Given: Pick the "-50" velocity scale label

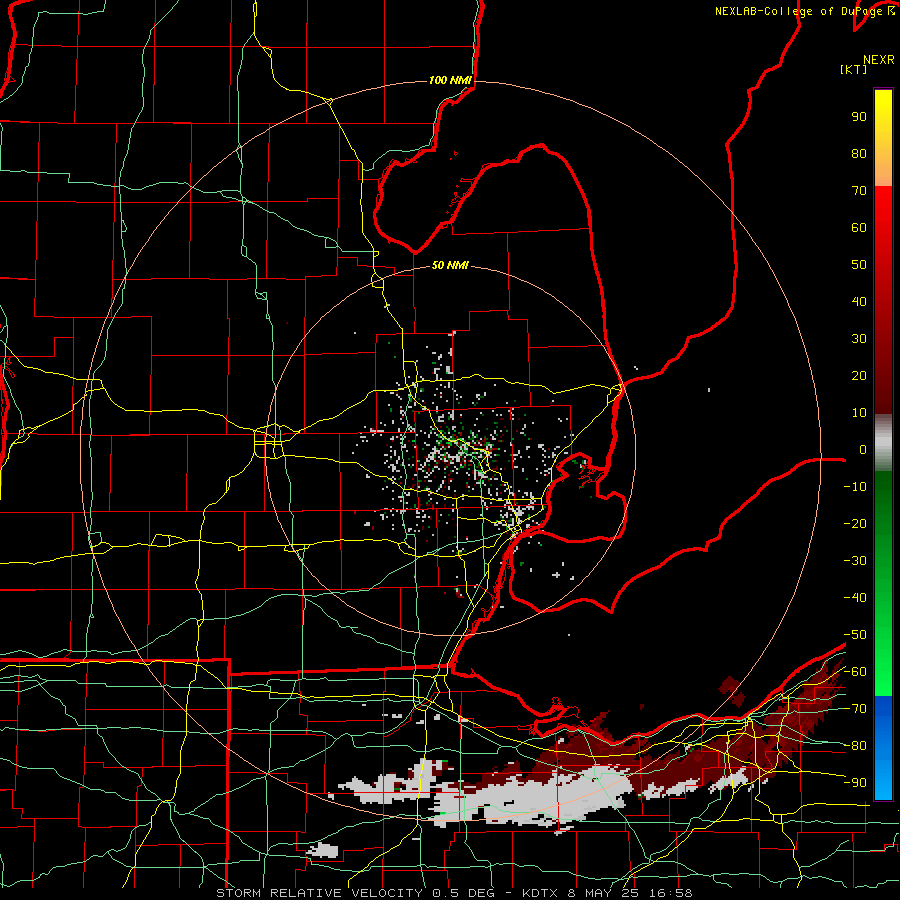Looking at the screenshot, I should [855, 635].
